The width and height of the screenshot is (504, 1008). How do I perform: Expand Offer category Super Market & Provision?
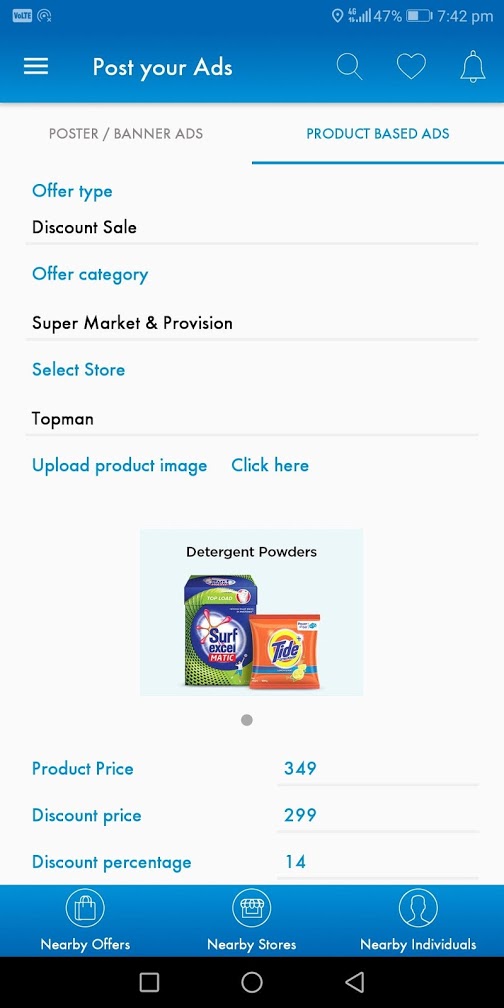252,323
